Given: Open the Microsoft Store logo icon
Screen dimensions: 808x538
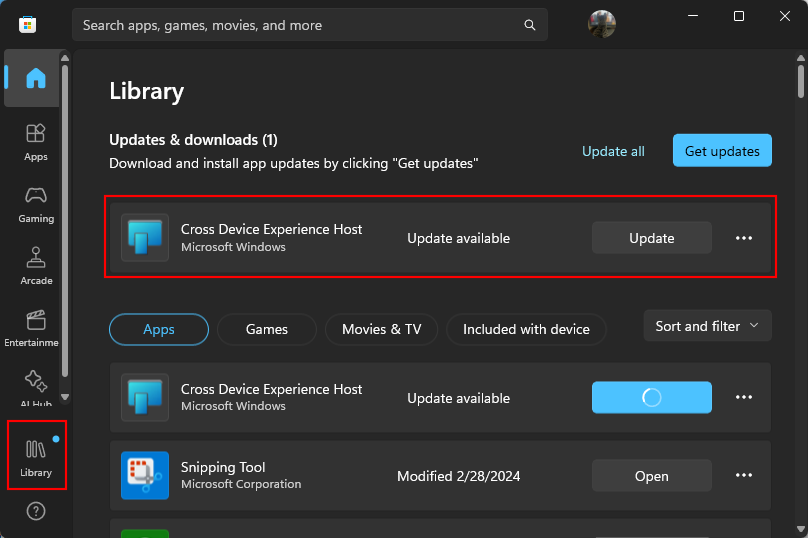Looking at the screenshot, I should tap(27, 24).
